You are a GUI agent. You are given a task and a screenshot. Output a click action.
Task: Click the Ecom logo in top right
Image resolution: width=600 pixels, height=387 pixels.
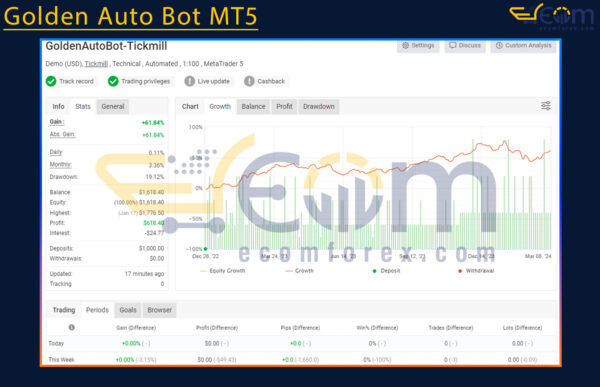551,16
